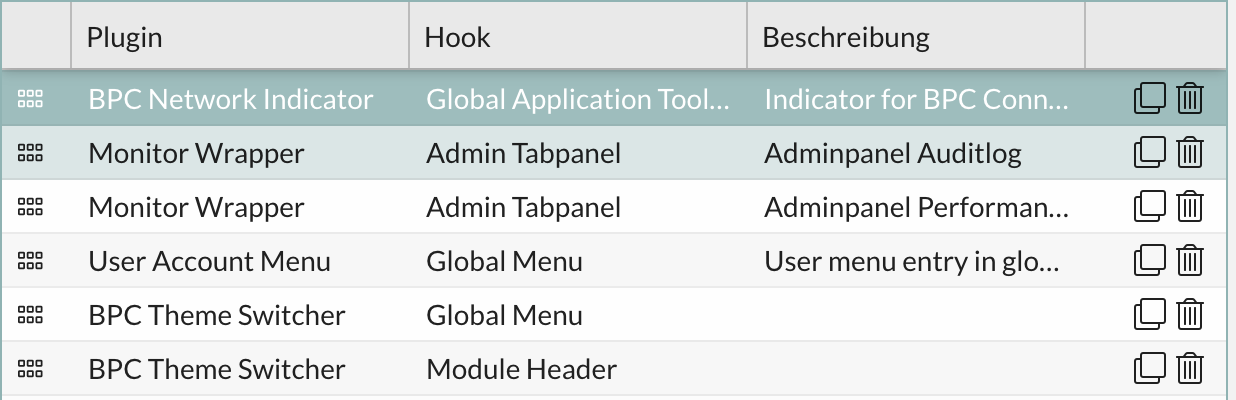
Task: Click drag handle of User Account Menu row
Action: click(31, 261)
